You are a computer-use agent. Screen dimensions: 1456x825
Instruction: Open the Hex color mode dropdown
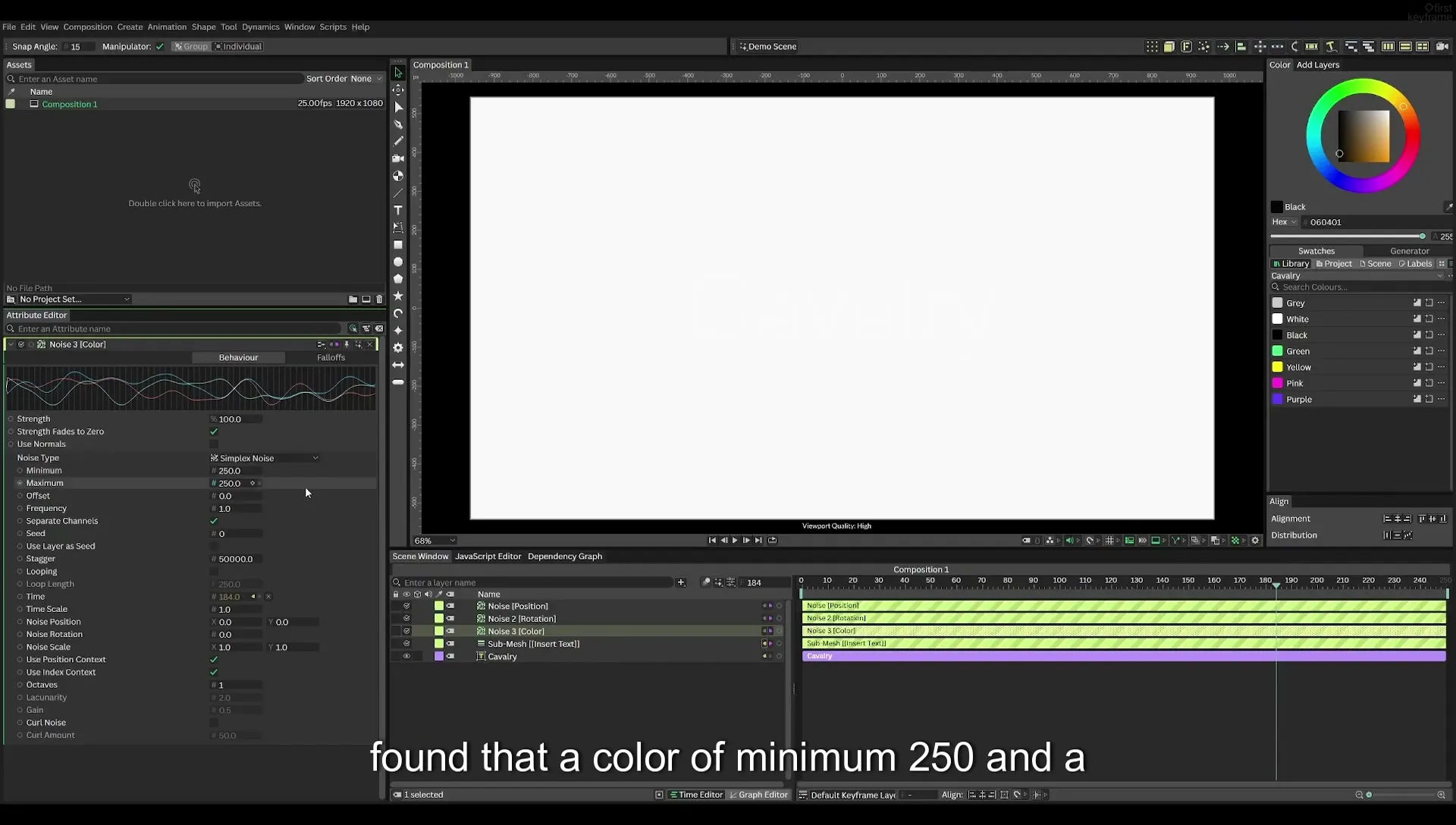[x=1284, y=222]
